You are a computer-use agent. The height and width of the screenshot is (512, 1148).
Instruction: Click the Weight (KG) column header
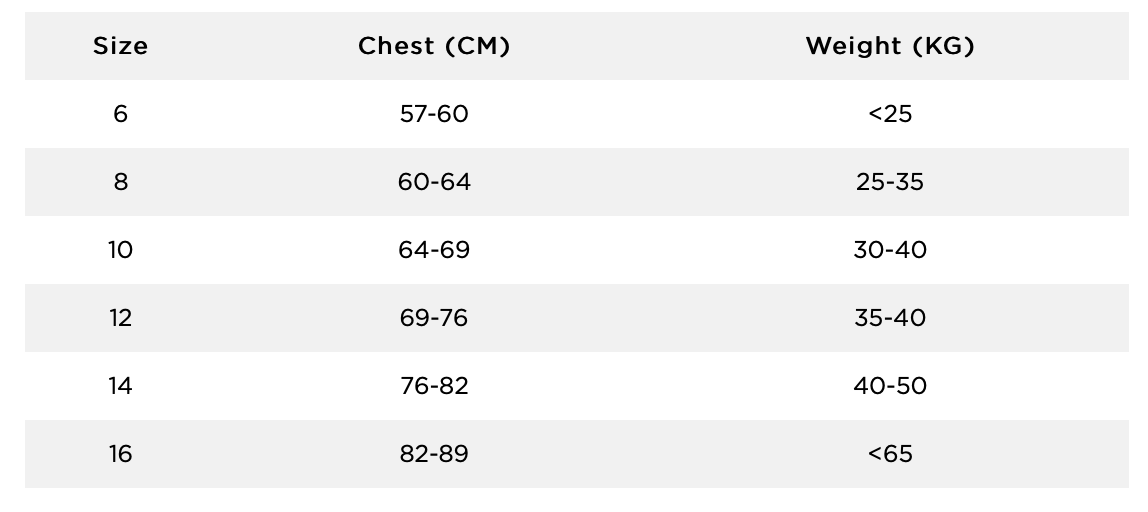click(890, 46)
